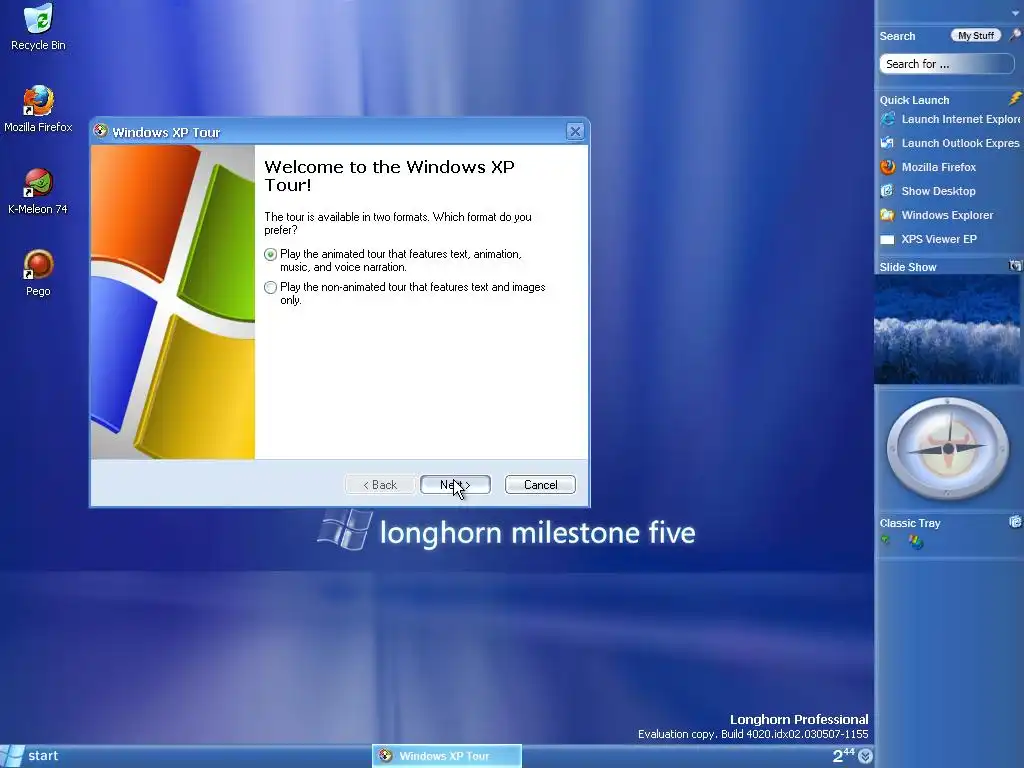Open XPS Viewer EP from Quick Launch

[929, 239]
